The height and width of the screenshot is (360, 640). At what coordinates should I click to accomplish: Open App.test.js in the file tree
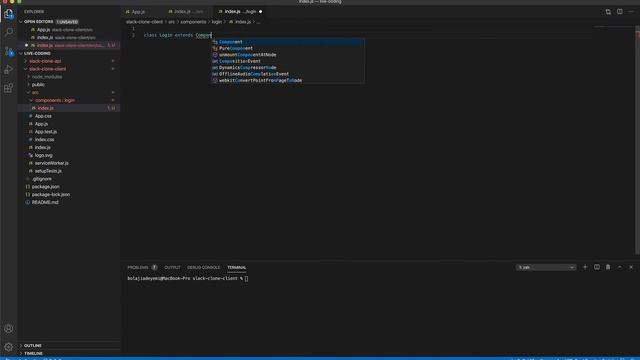pyautogui.click(x=46, y=131)
